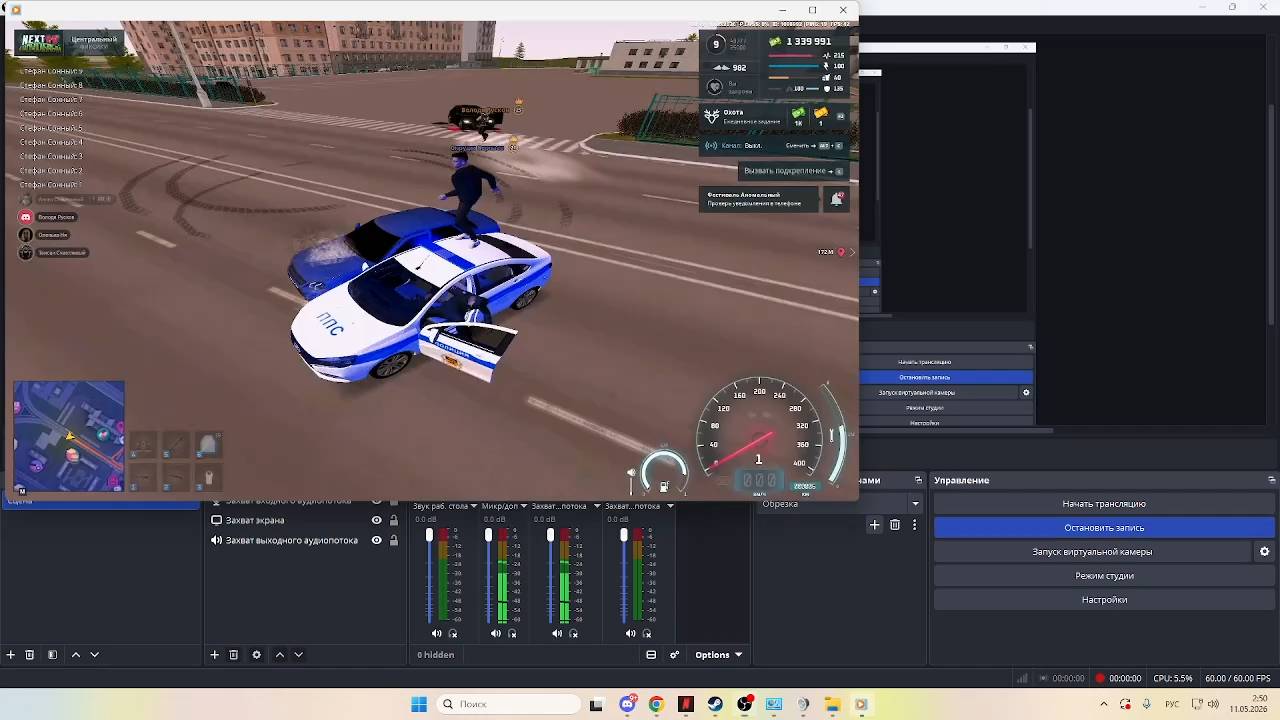Click the CPU: 5.5% status text
The width and height of the screenshot is (1280, 720).
(x=1173, y=679)
